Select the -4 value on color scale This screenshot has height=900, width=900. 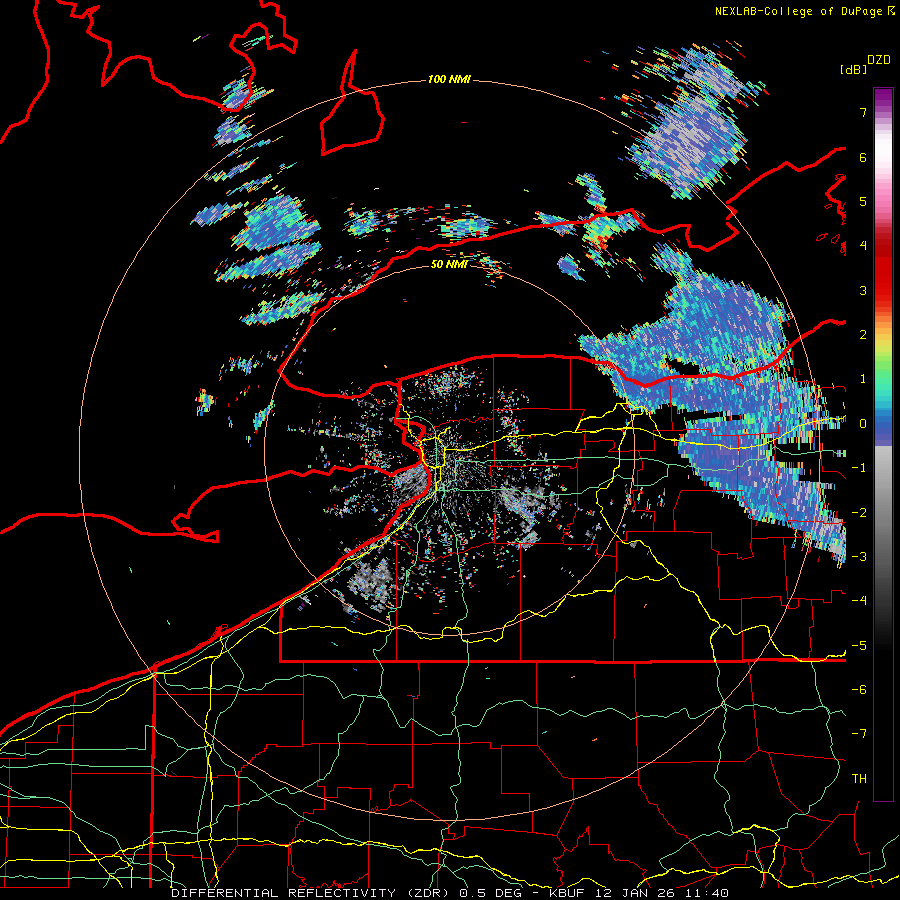(x=859, y=600)
